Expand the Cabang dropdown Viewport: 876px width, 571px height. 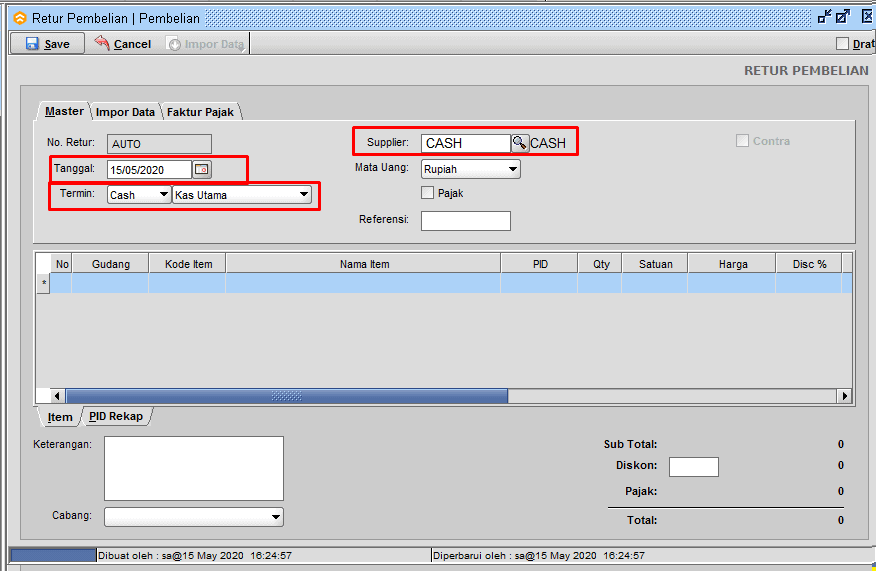coord(276,517)
